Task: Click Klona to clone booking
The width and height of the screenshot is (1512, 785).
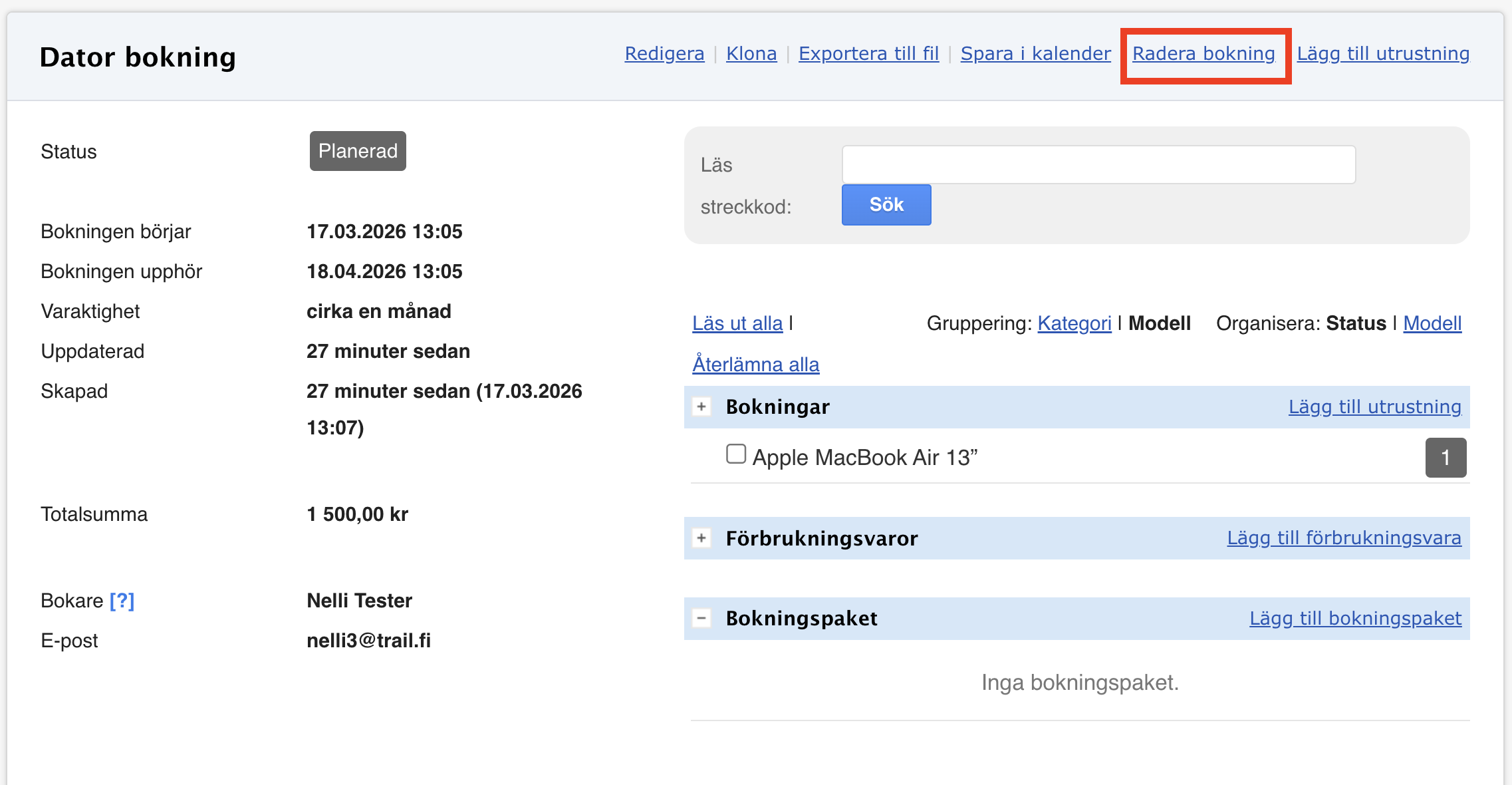Action: (x=751, y=53)
